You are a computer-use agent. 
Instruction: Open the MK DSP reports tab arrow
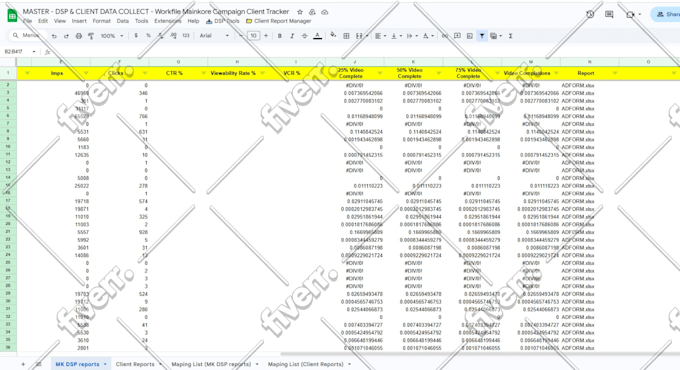pos(105,364)
